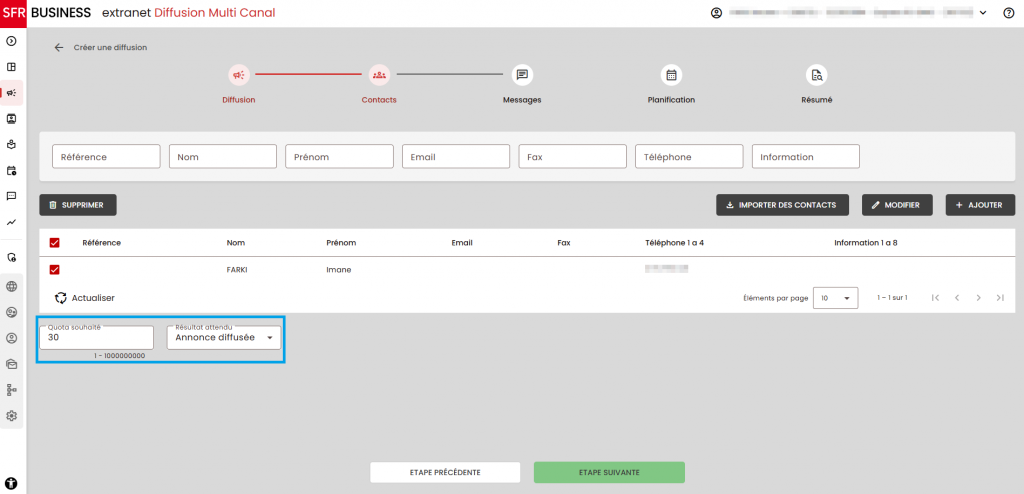Expand the Résultat attendu dropdown
Image resolution: width=1024 pixels, height=494 pixels.
pyautogui.click(x=224, y=338)
